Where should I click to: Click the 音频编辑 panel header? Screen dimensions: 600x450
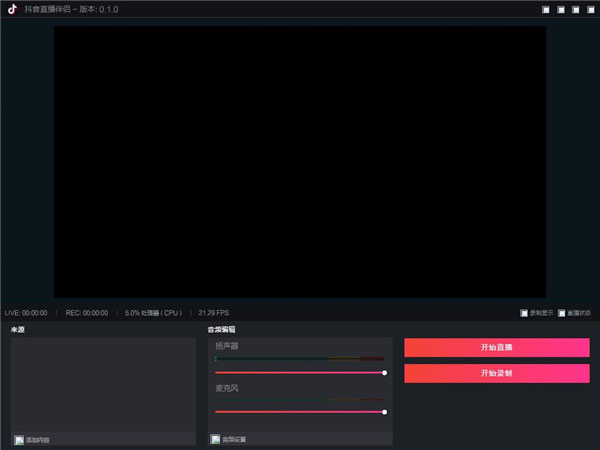click(222, 329)
